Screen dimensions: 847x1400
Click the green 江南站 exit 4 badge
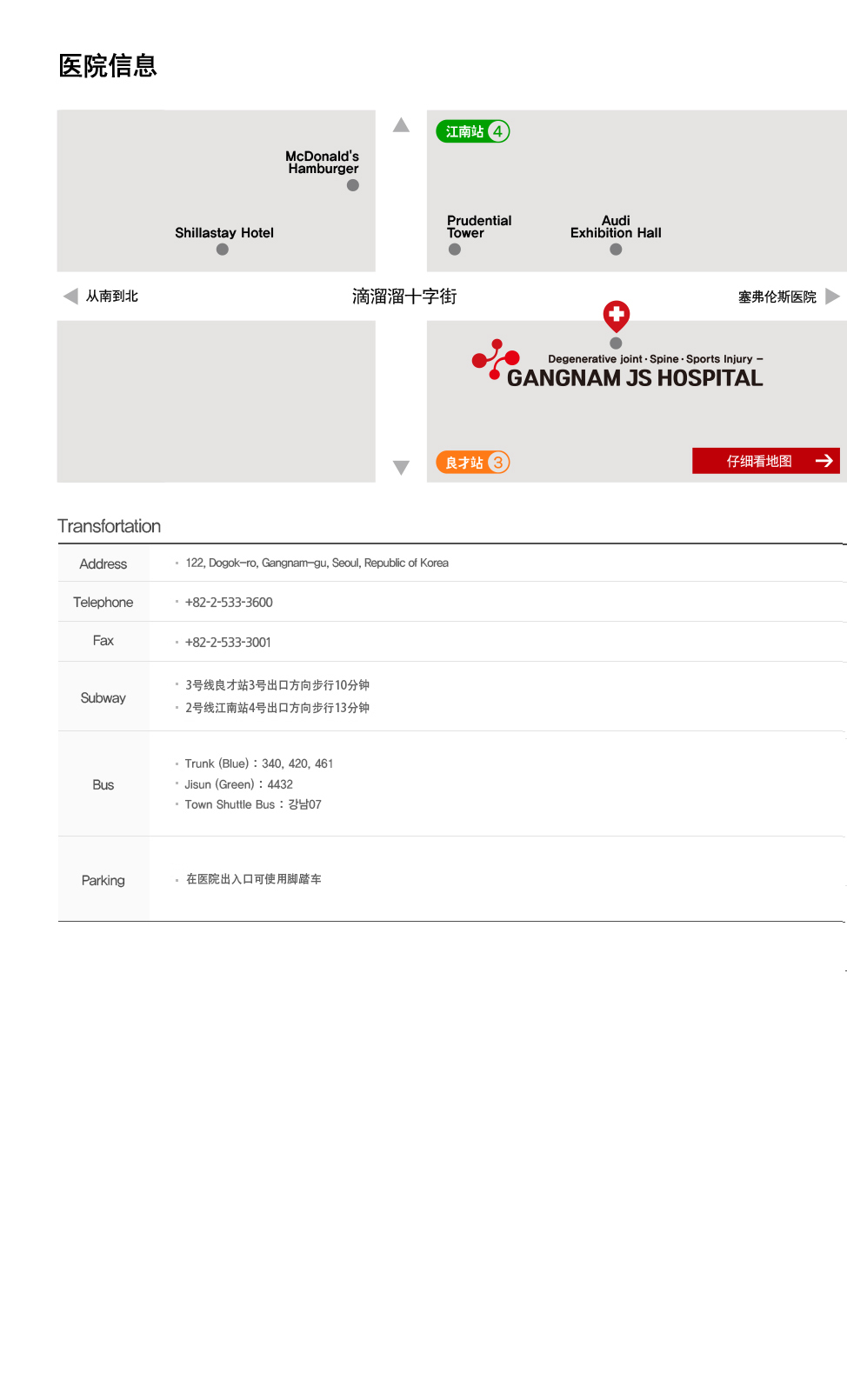[472, 131]
